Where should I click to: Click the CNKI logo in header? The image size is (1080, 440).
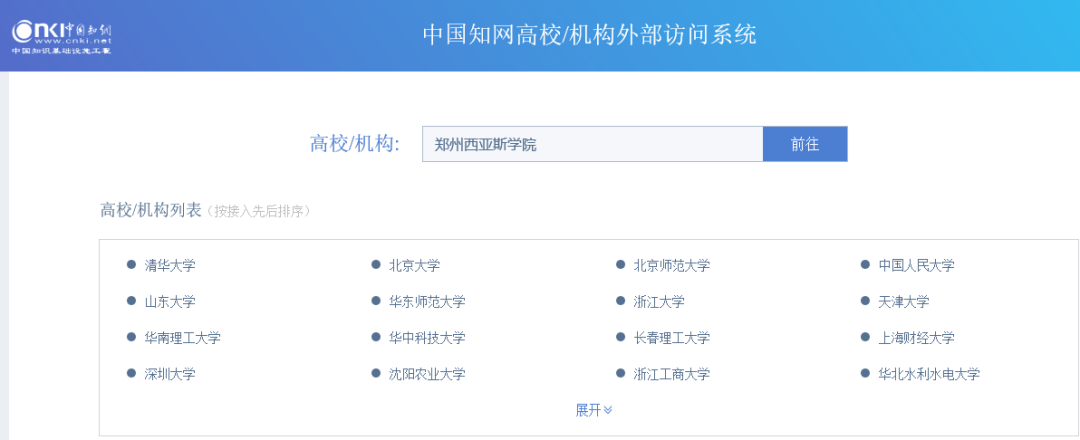pos(62,37)
